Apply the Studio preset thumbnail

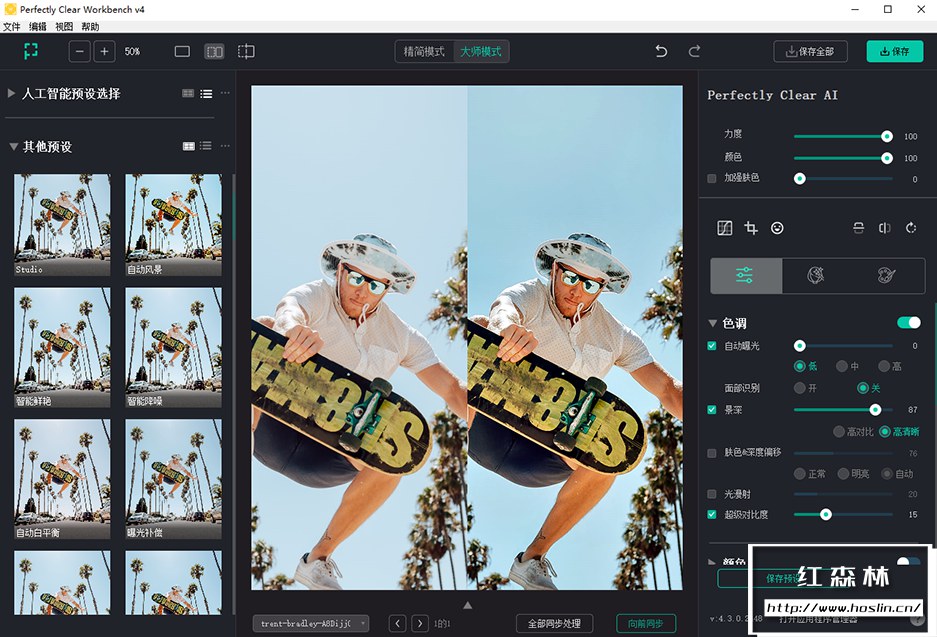point(62,225)
